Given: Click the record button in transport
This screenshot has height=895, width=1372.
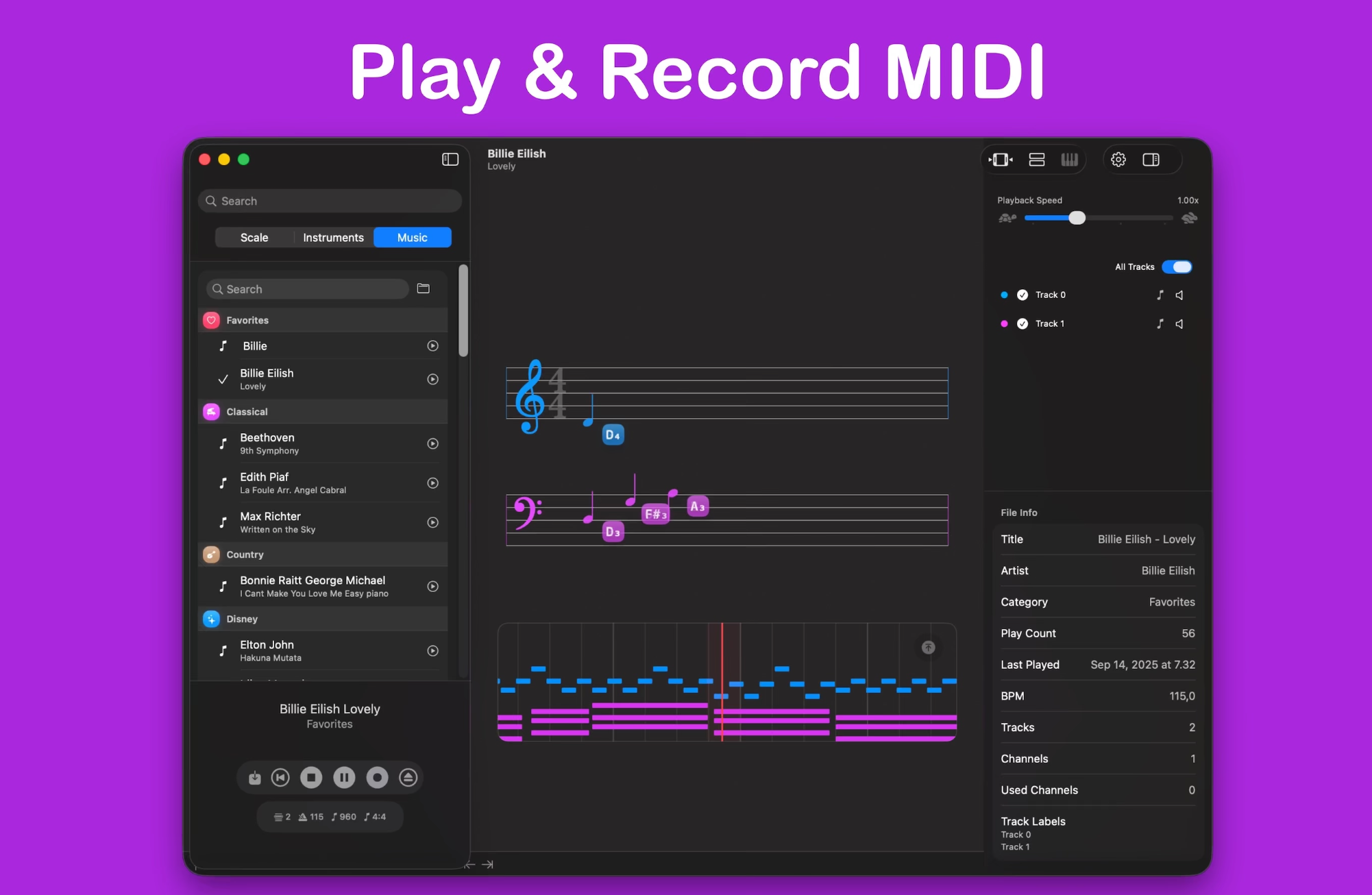Looking at the screenshot, I should (377, 777).
